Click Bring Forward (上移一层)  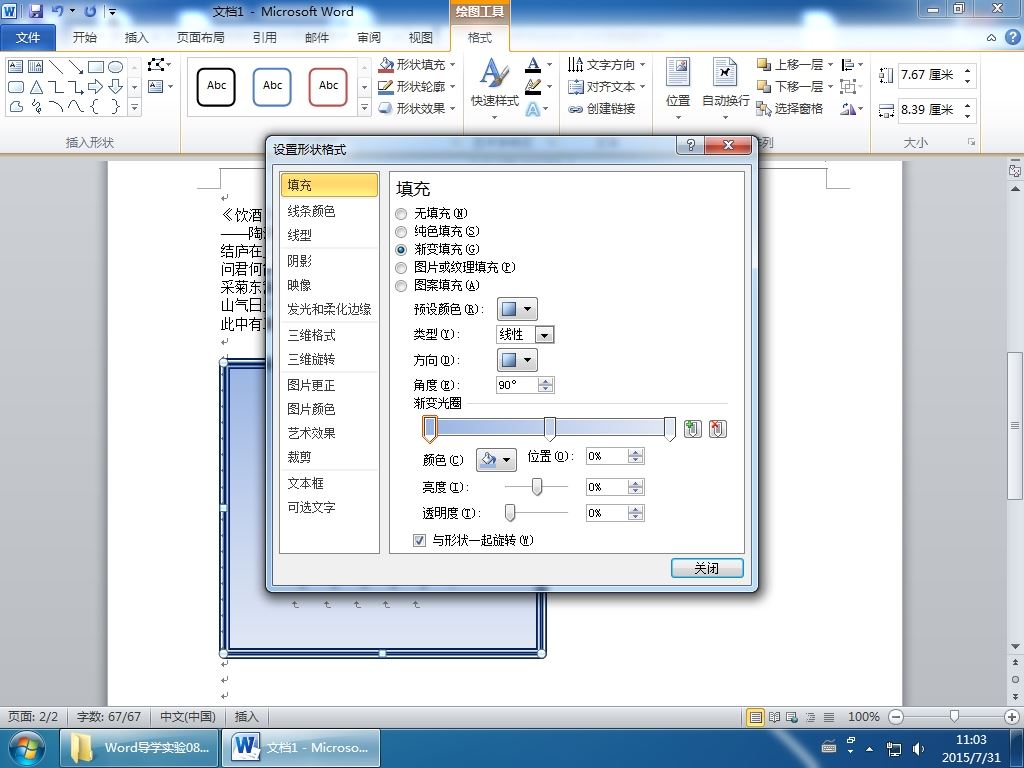tap(790, 65)
